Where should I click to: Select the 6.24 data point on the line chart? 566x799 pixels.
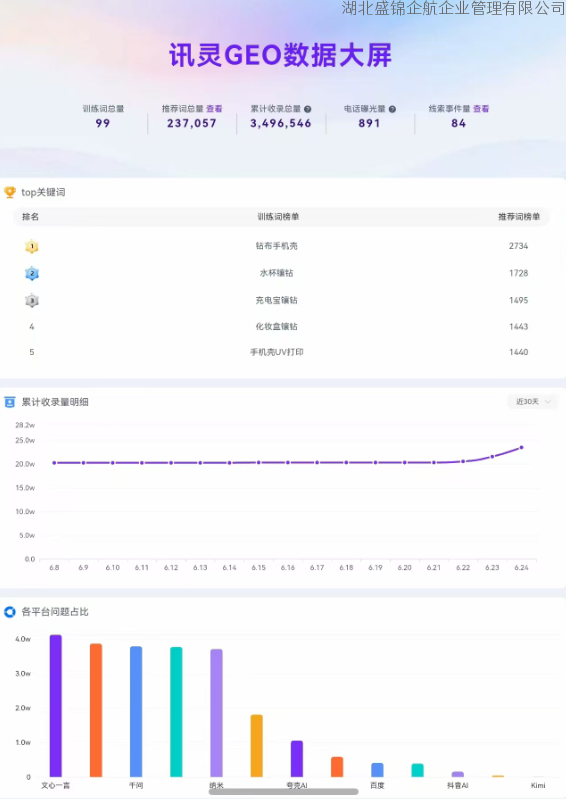521,448
